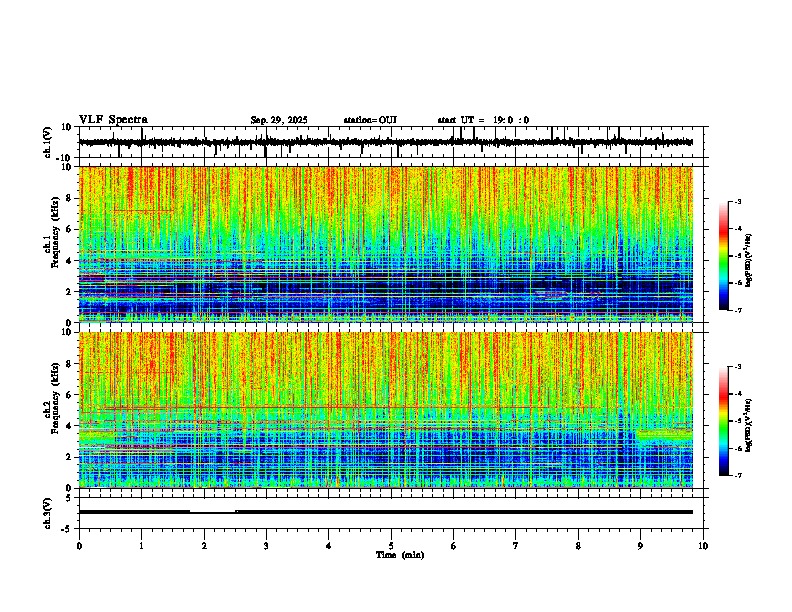Click the ch.1 voltage waveform trace panel
Screen dimensions: 792x612
click(x=393, y=142)
